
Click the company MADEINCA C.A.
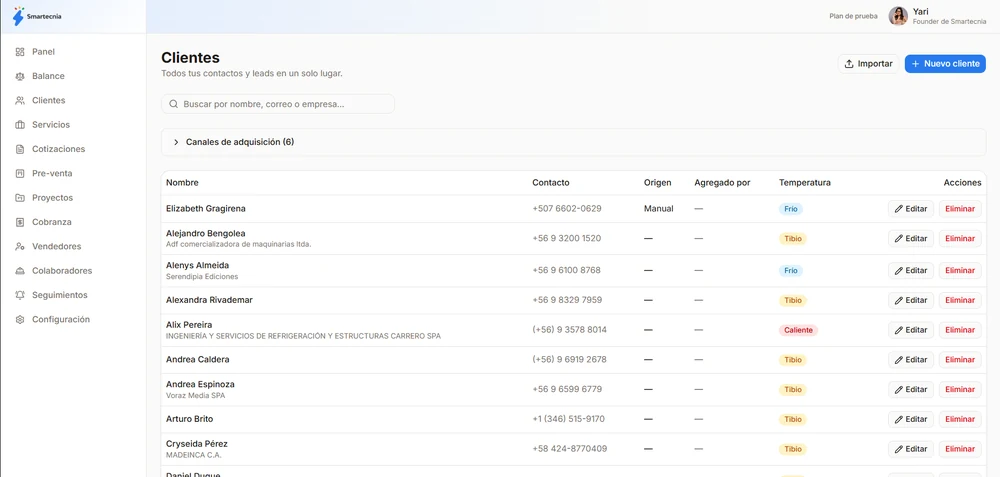pos(194,455)
